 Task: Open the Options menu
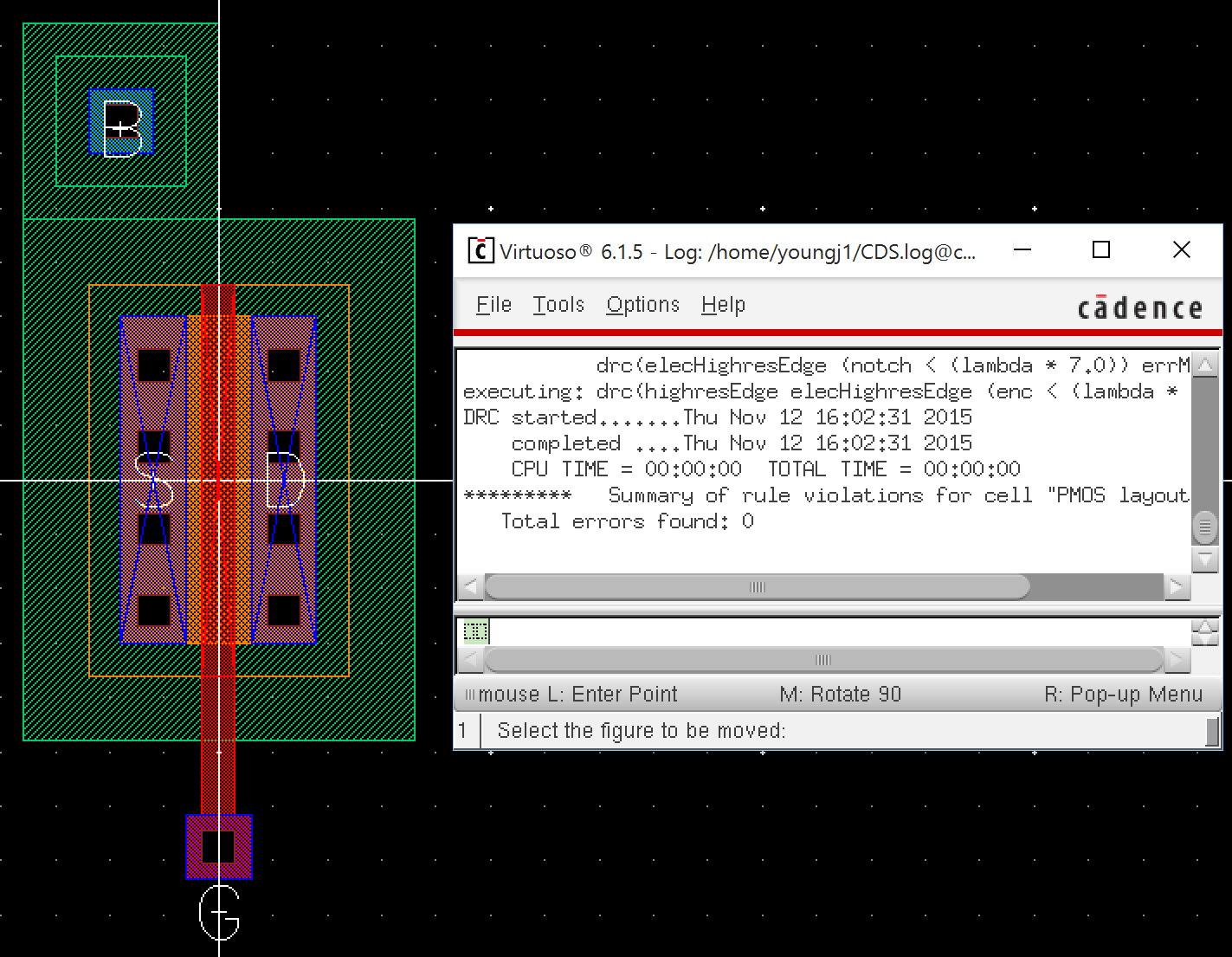[642, 305]
